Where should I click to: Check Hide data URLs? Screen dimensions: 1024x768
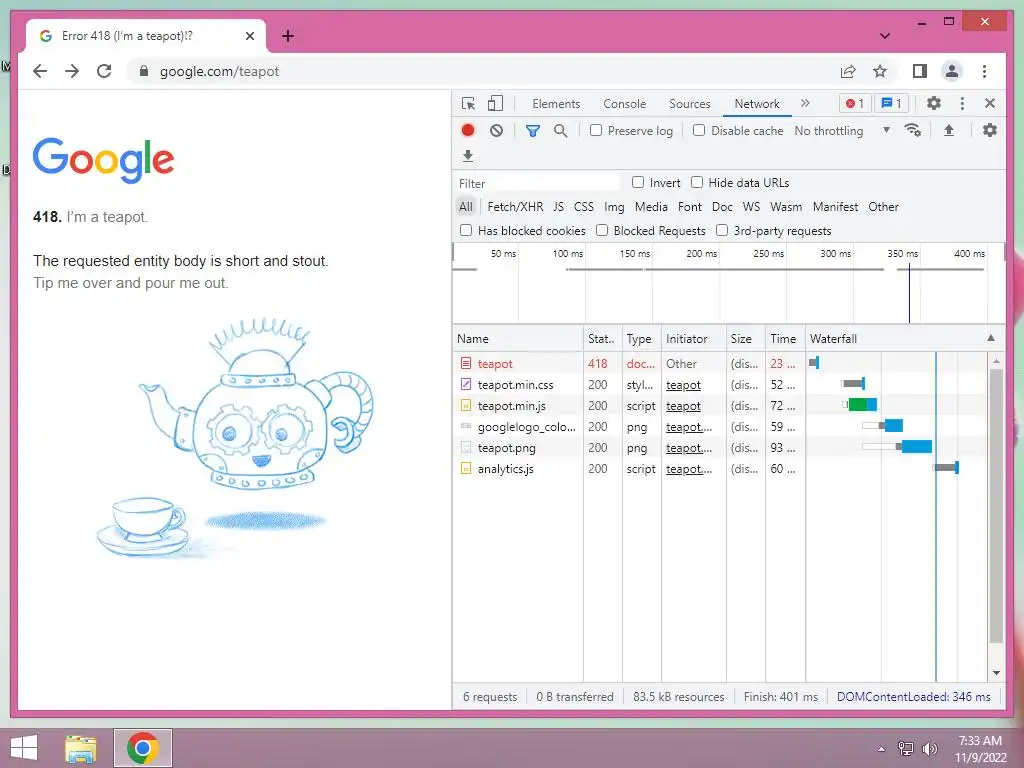point(697,182)
